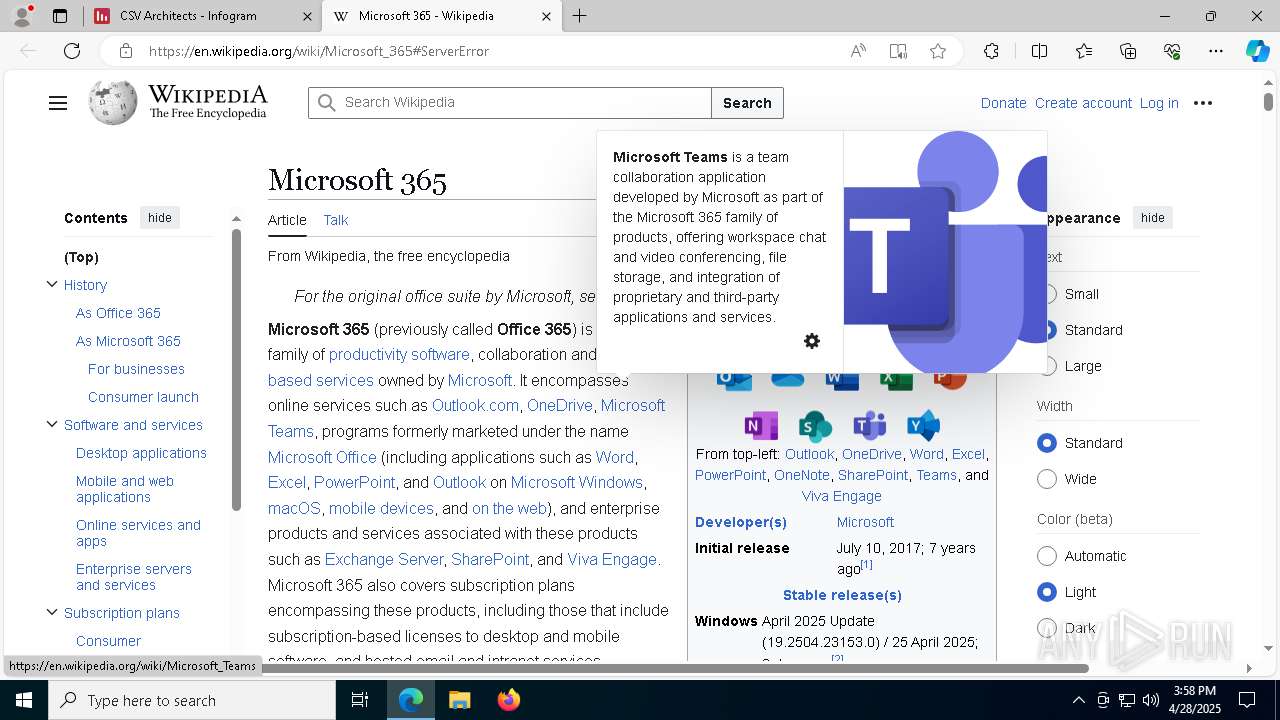
Task: Click the OneNote icon in the infobox
Action: [761, 425]
